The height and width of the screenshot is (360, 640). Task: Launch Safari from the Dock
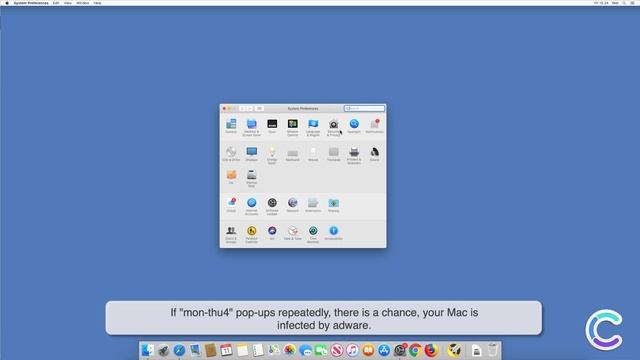point(179,350)
